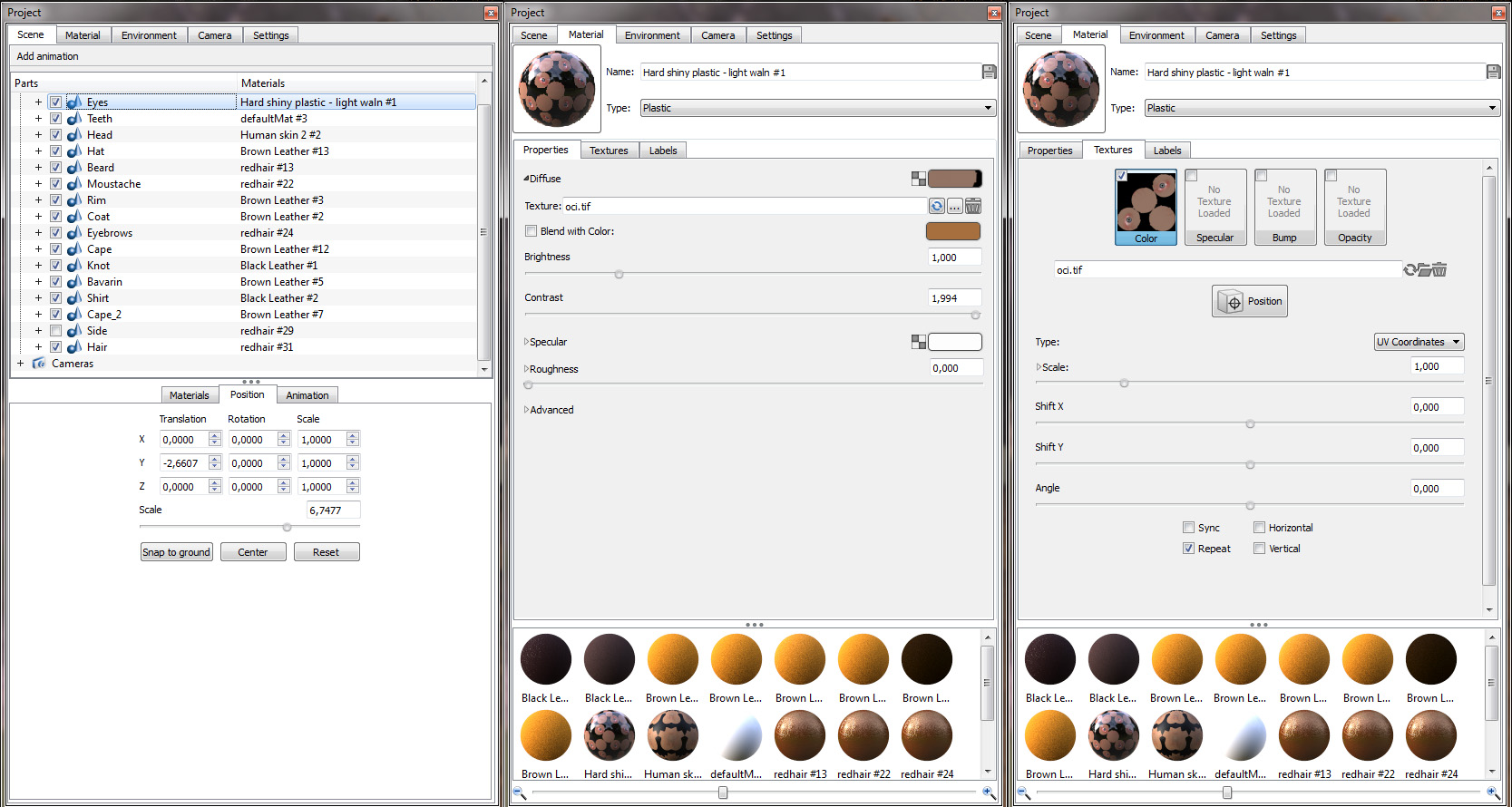This screenshot has height=807, width=1512.
Task: Click the save material icon in the middle Project window
Action: [x=989, y=72]
